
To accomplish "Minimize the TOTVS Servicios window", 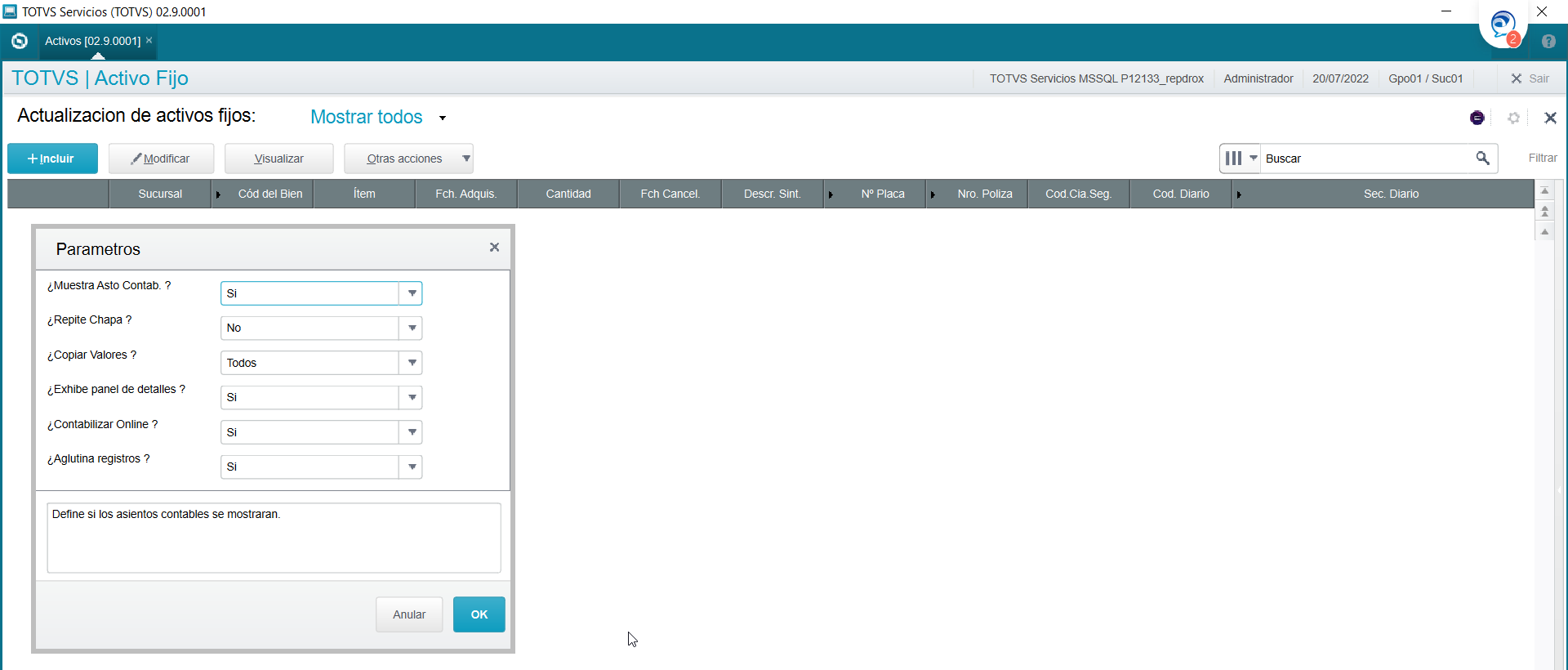I will click(1445, 11).
